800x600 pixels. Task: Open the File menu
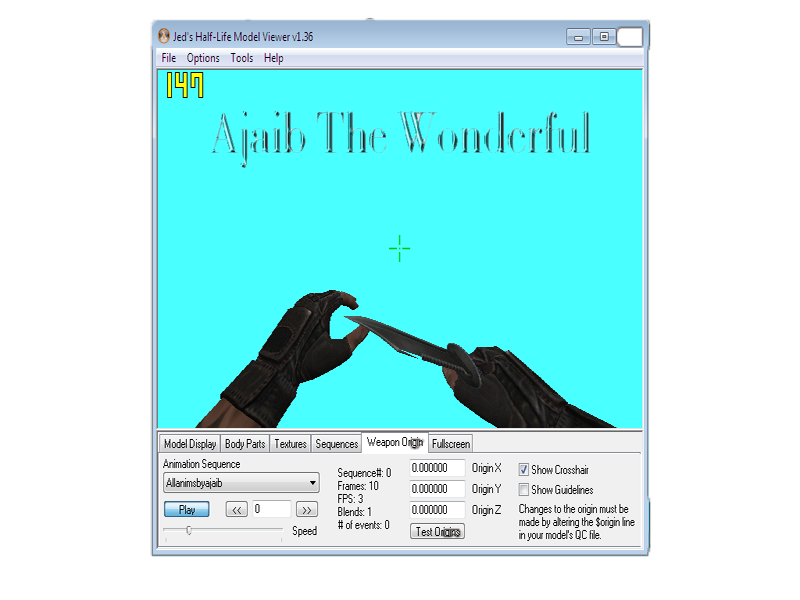[x=169, y=58]
